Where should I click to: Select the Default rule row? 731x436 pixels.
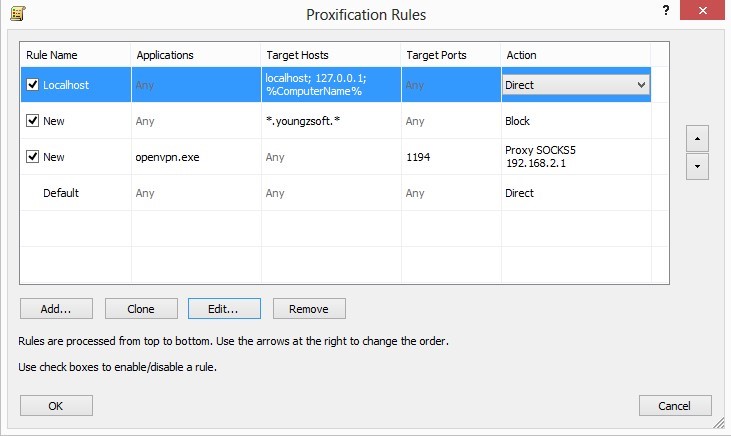click(x=61, y=193)
